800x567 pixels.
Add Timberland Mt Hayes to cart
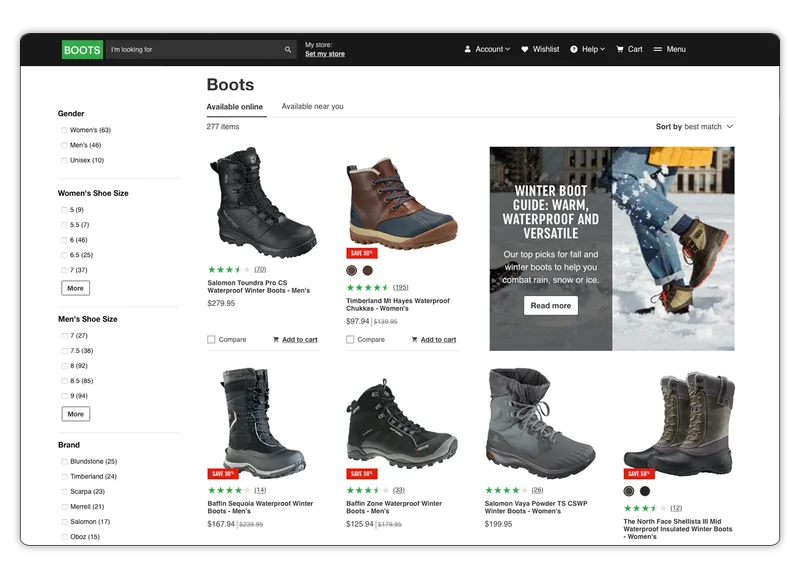[438, 339]
